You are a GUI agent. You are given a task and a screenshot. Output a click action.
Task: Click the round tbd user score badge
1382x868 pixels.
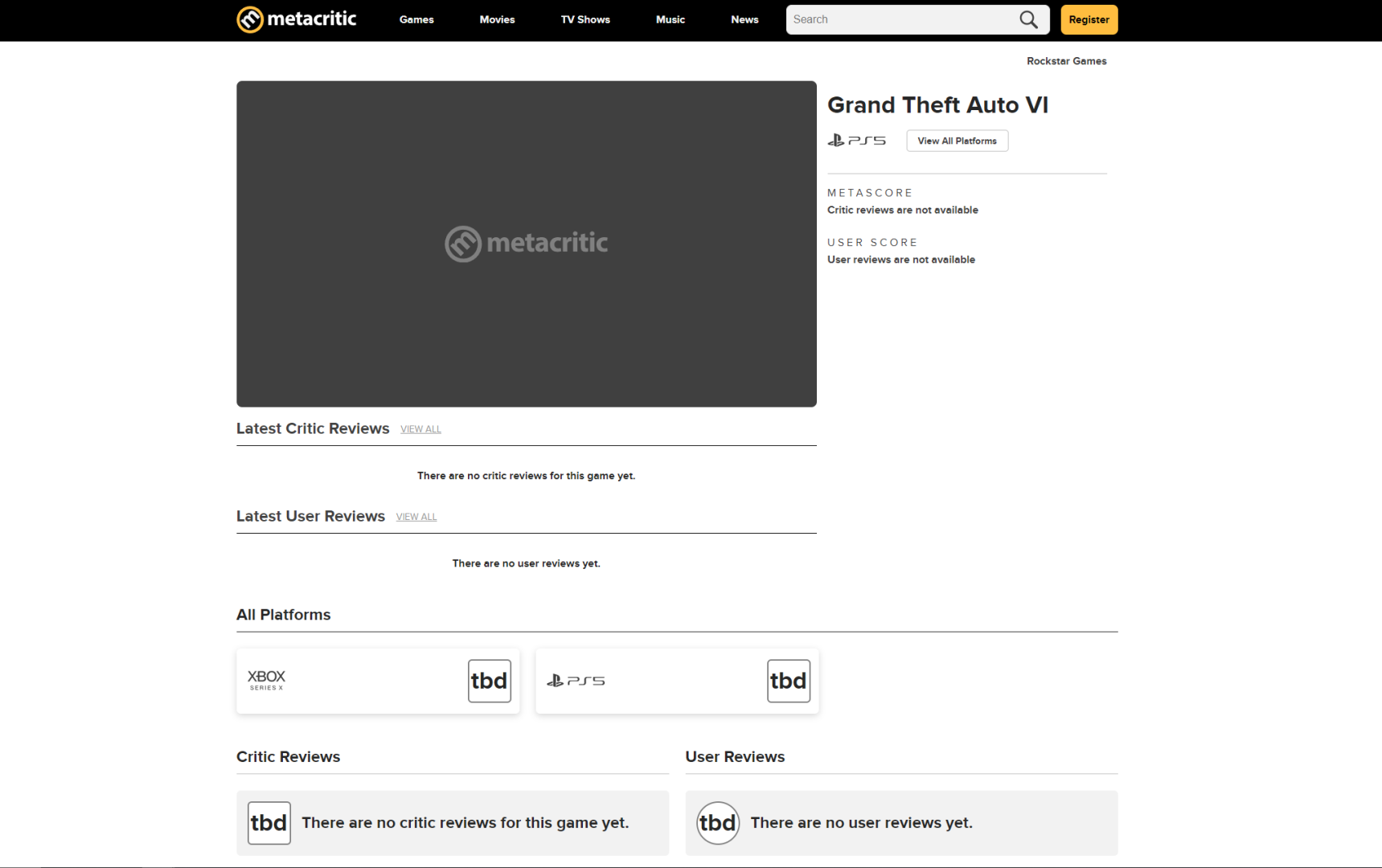click(x=718, y=823)
